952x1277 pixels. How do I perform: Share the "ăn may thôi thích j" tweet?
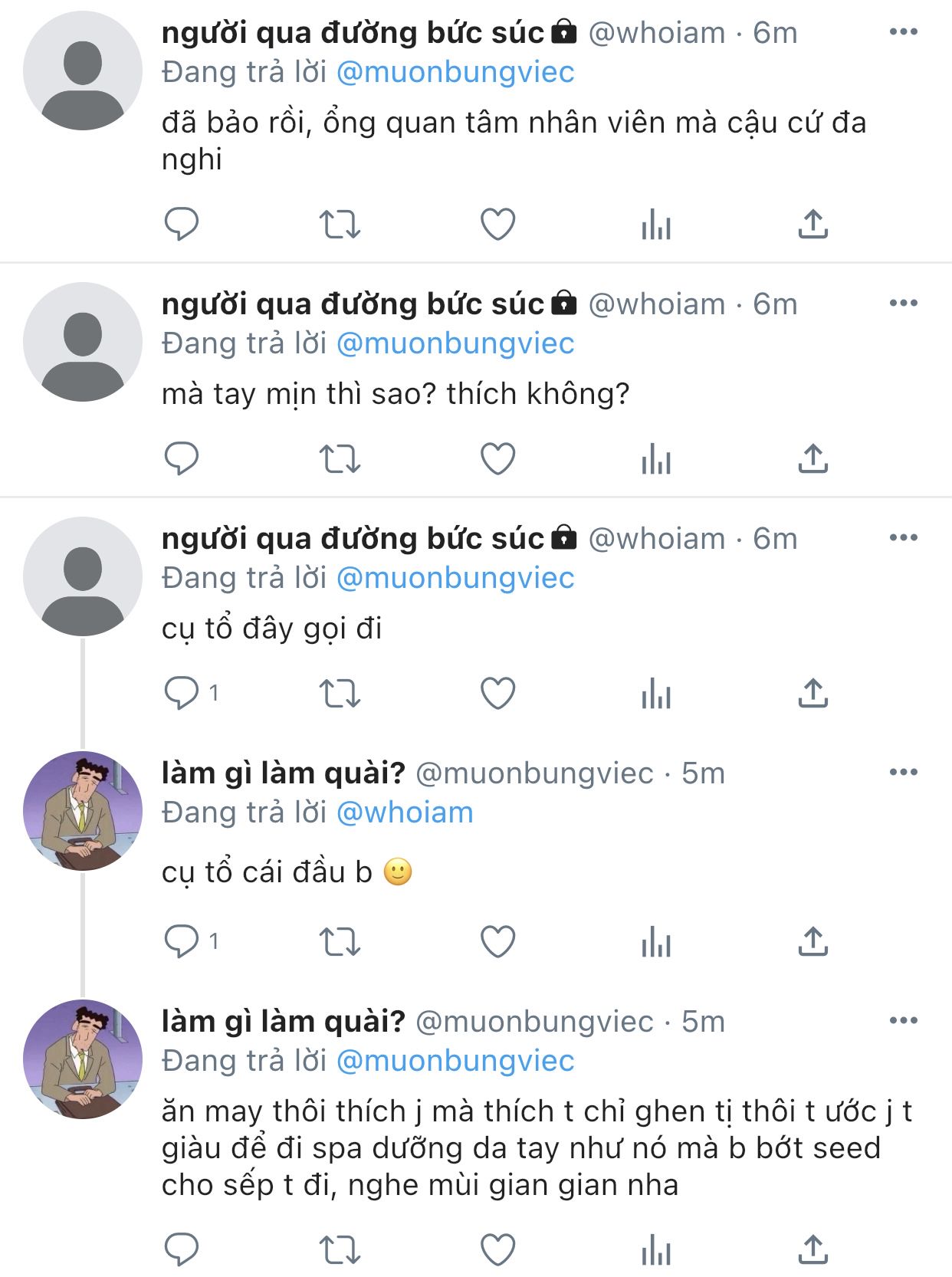tap(812, 1250)
